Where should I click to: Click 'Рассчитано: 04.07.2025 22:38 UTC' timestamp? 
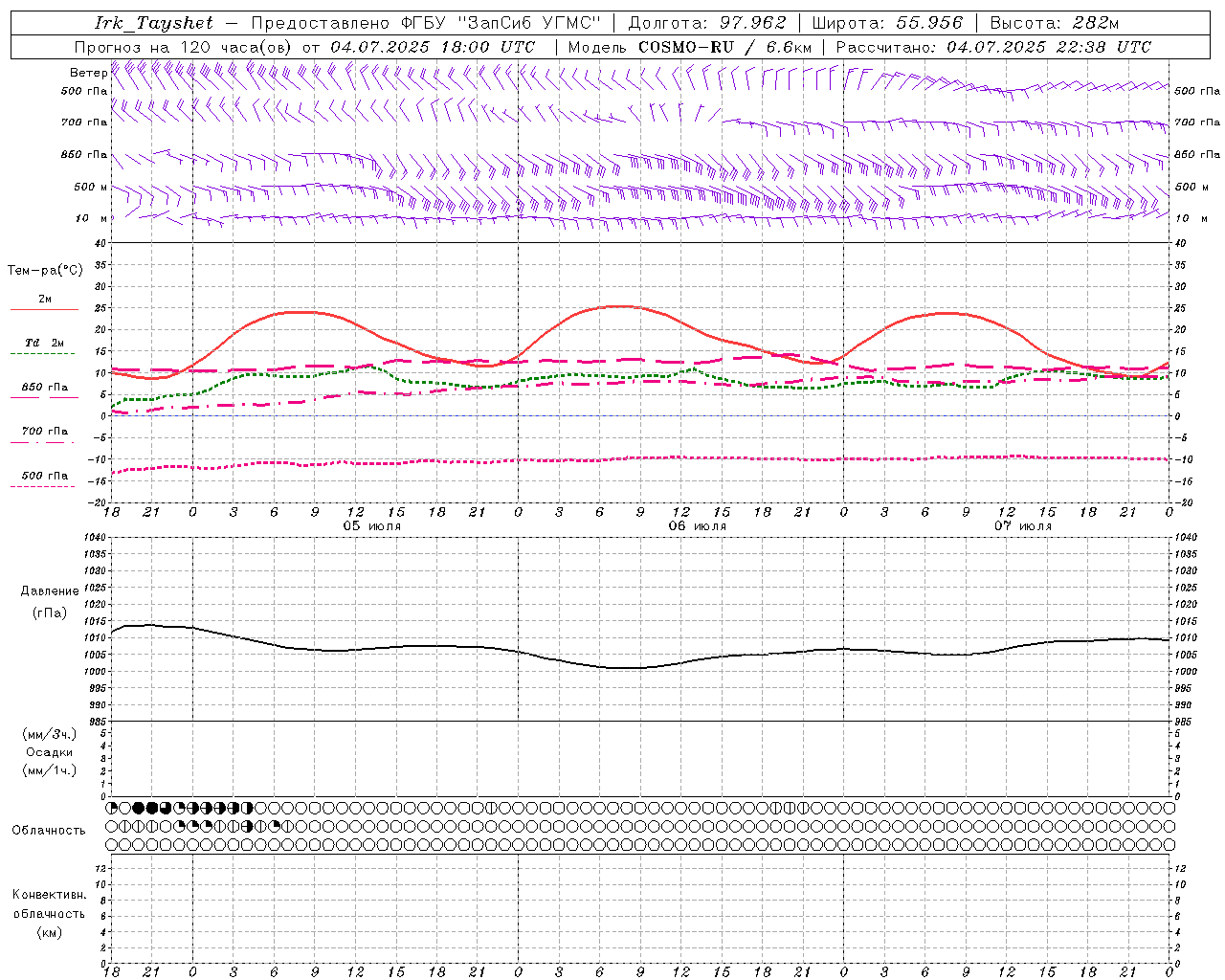pos(993,47)
